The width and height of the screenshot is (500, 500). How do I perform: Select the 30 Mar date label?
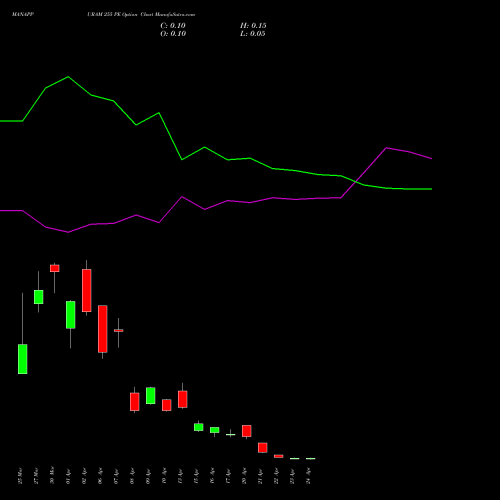point(53,476)
